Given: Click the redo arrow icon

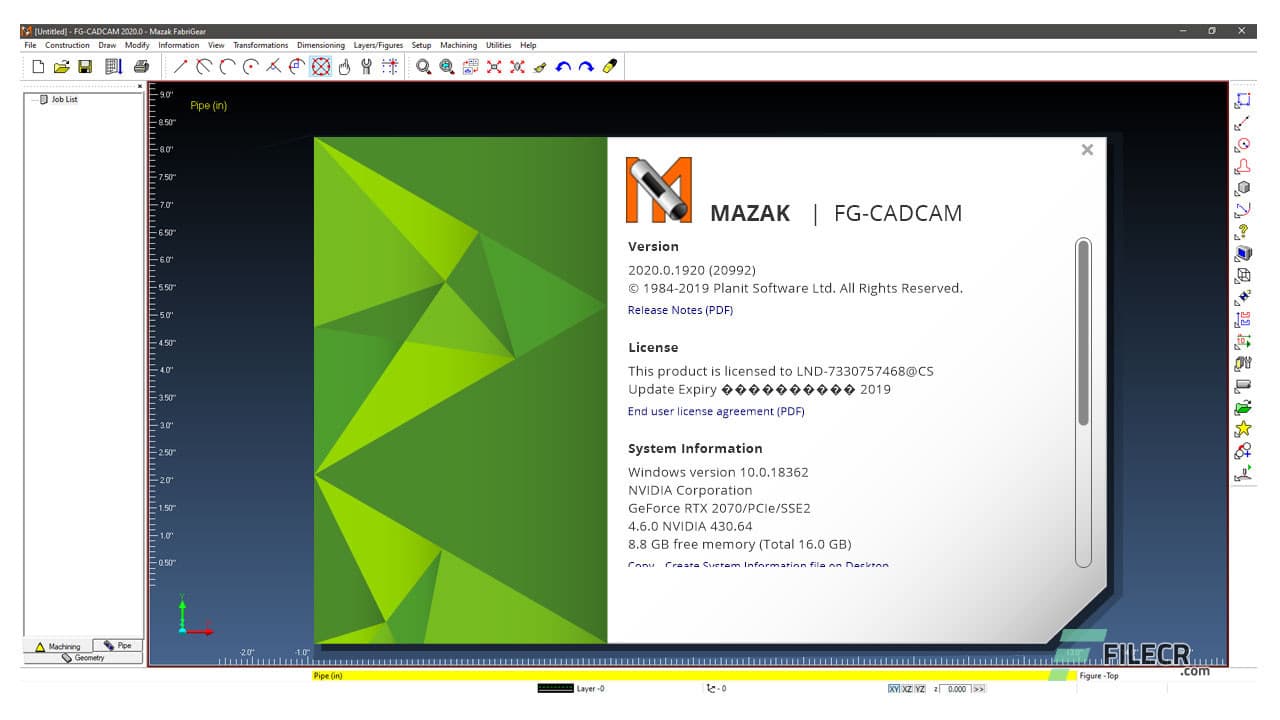Looking at the screenshot, I should 585,67.
